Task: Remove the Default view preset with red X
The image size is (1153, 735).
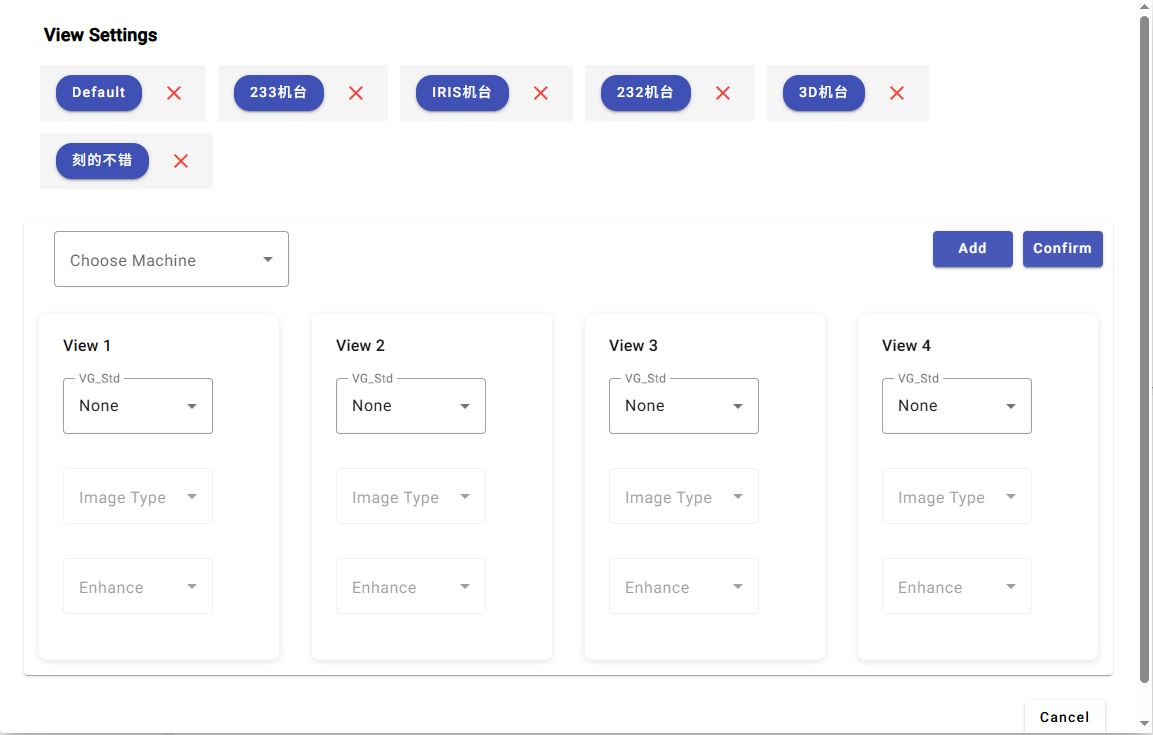Action: click(174, 93)
